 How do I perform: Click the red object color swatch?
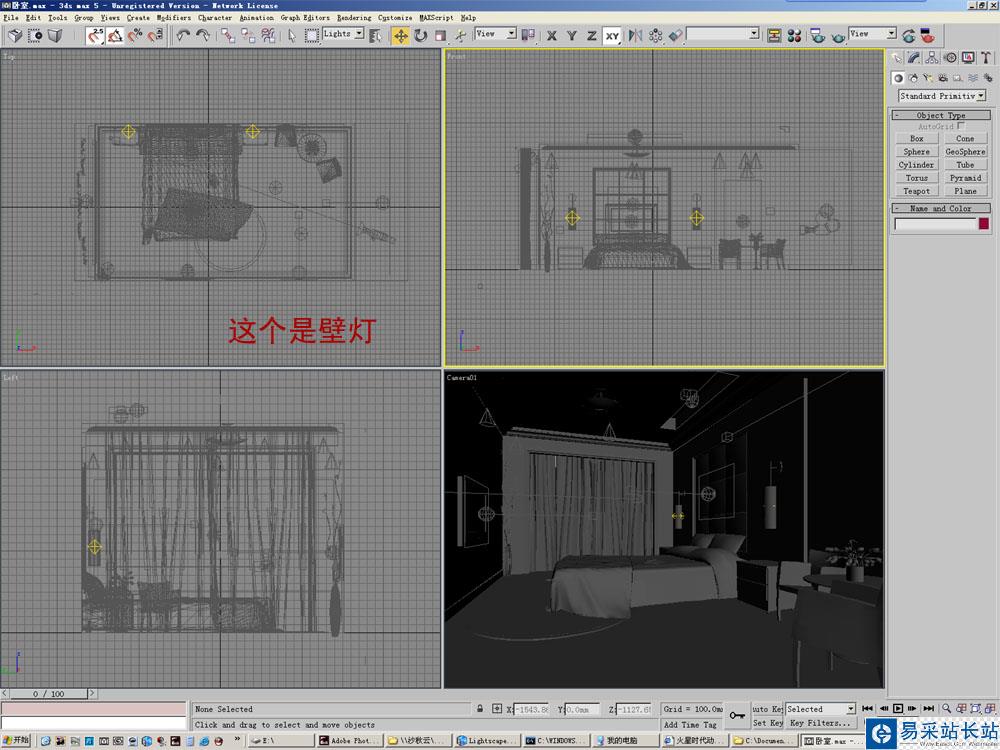click(983, 223)
